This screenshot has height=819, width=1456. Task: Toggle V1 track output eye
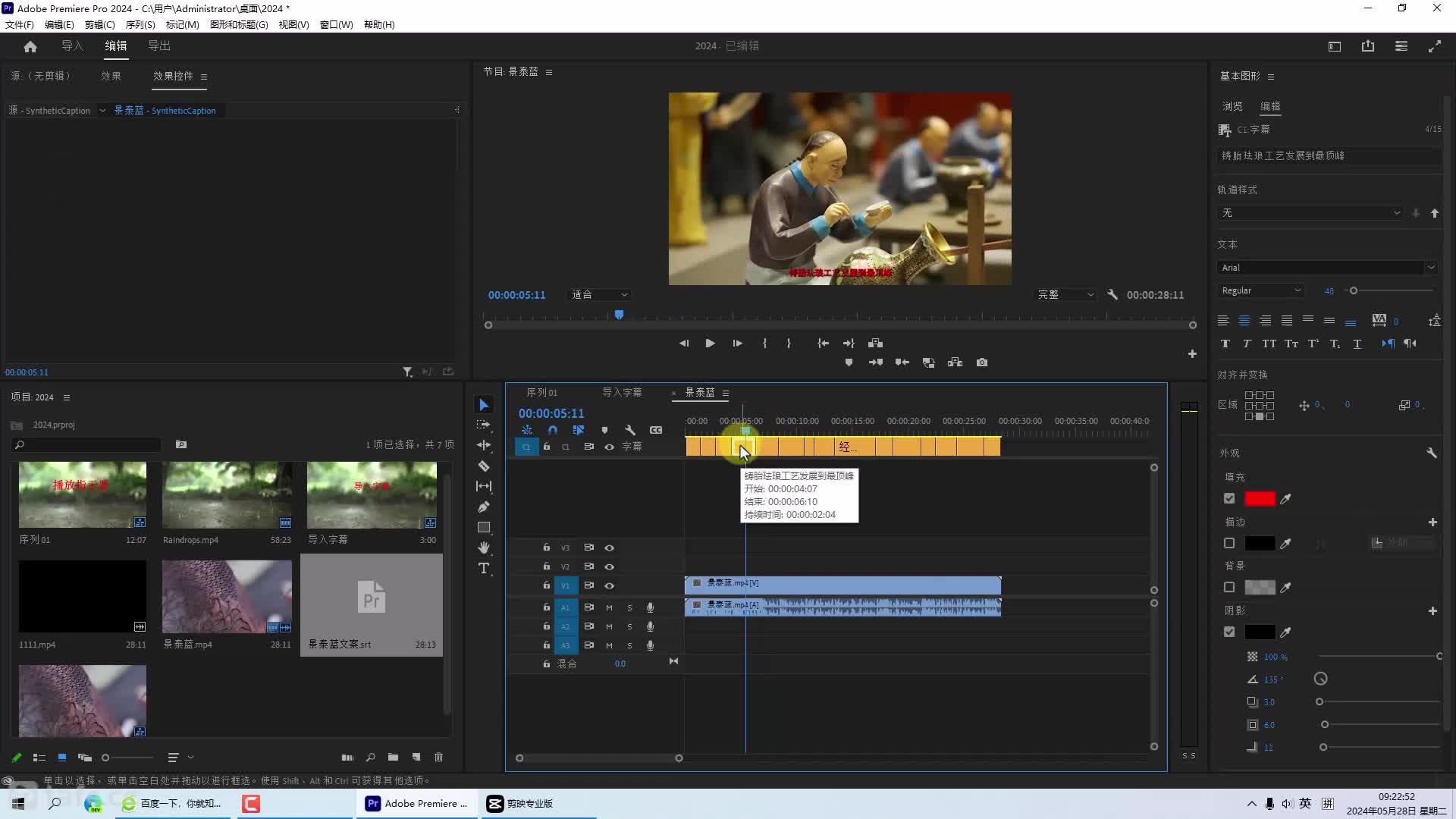pos(609,585)
